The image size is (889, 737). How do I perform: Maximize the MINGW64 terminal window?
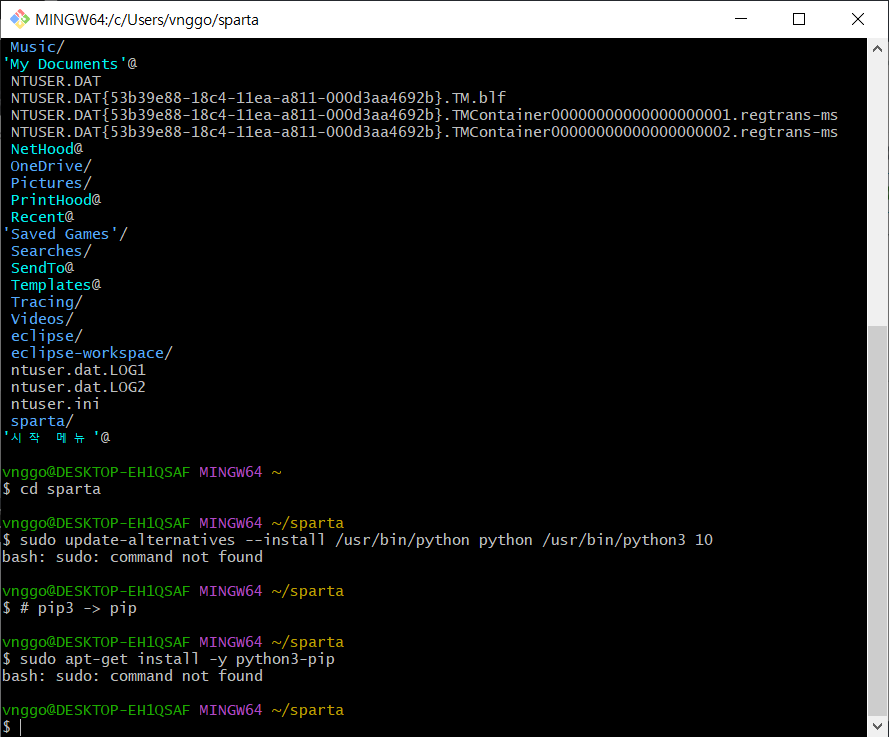799,19
